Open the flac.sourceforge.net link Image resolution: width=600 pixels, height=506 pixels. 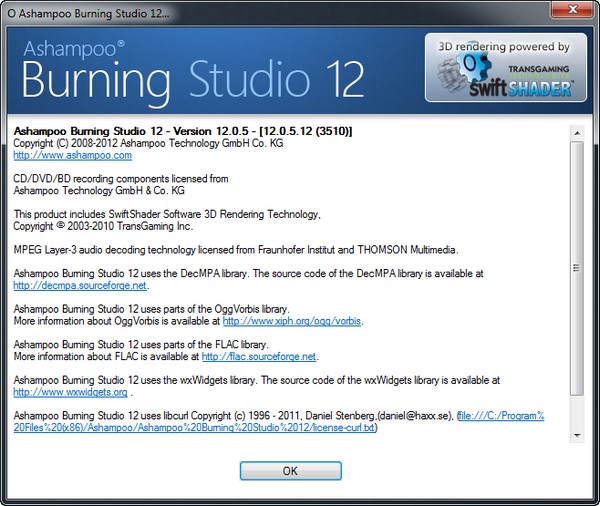[259, 356]
